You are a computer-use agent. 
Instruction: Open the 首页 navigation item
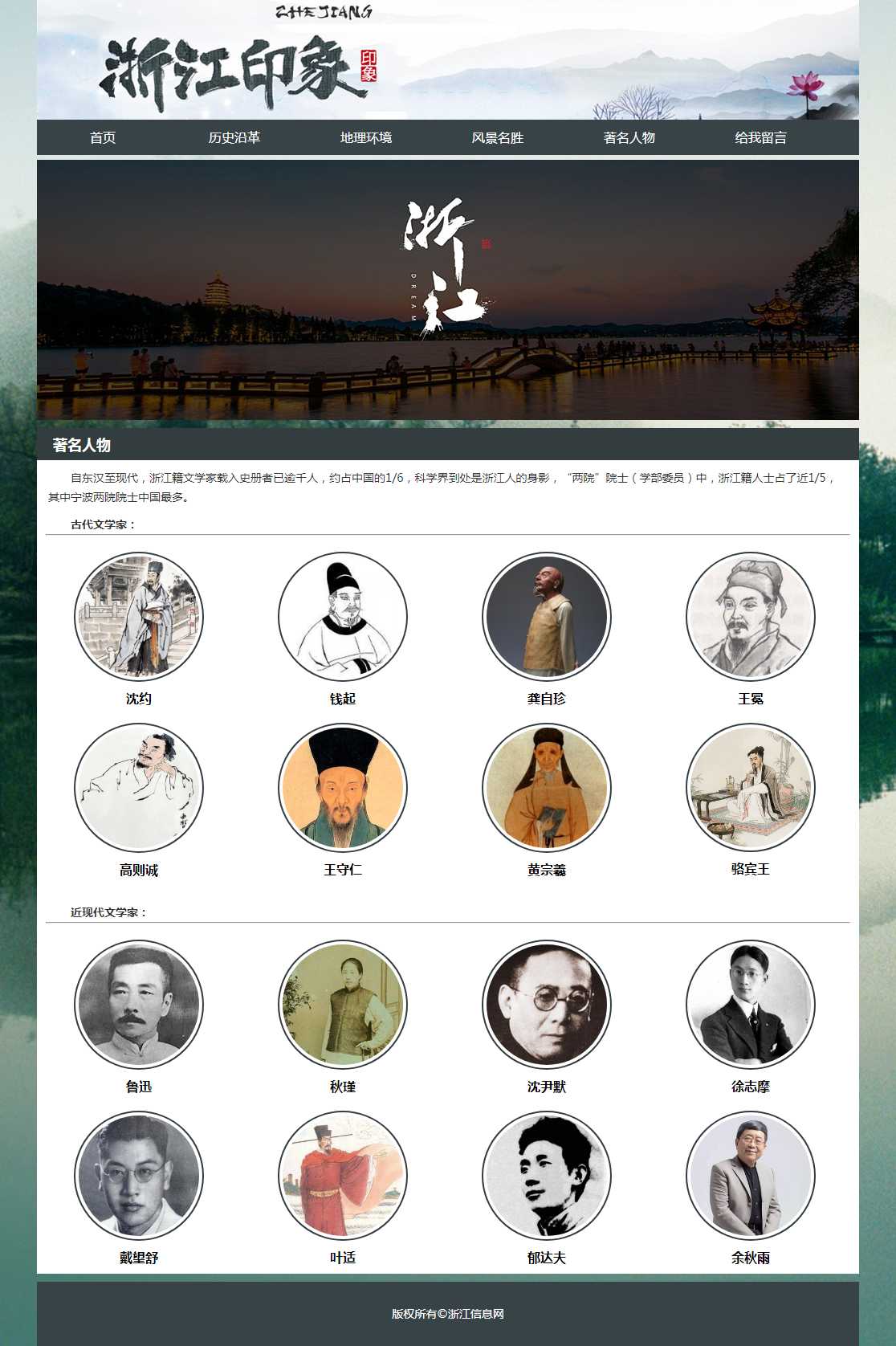[103, 137]
